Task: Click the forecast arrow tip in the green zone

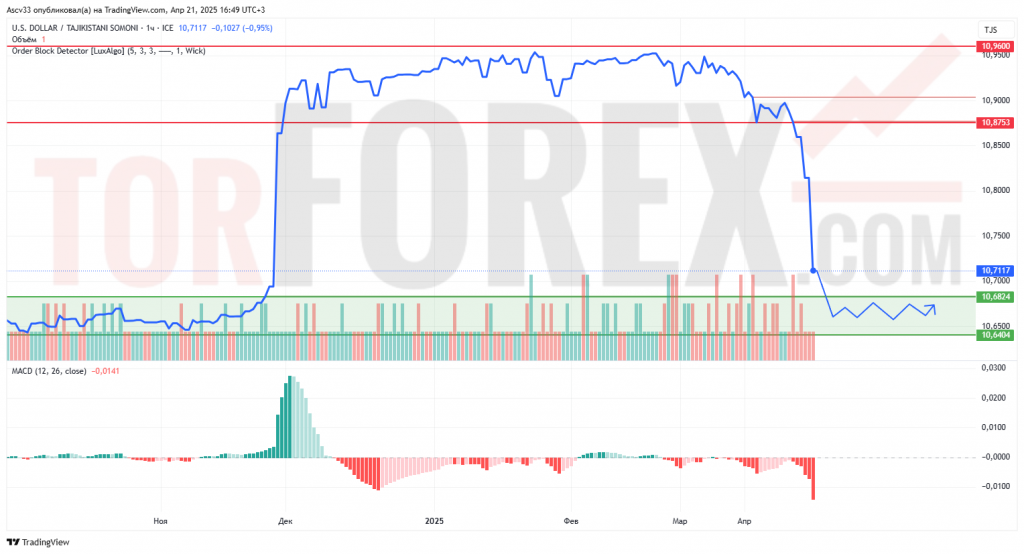Action: coord(935,306)
